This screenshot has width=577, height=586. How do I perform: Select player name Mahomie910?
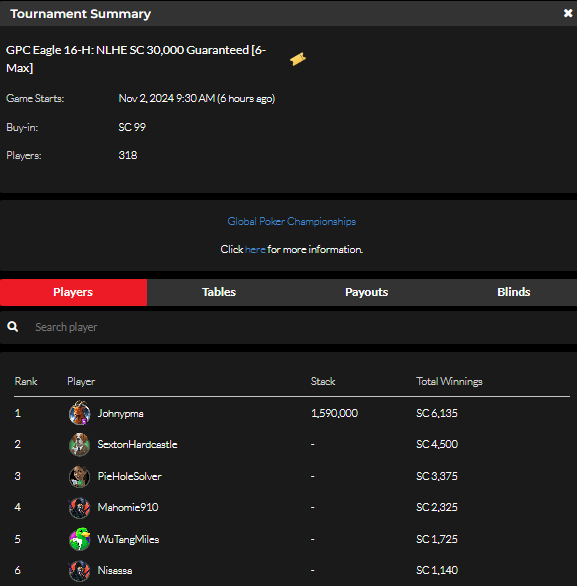point(128,507)
